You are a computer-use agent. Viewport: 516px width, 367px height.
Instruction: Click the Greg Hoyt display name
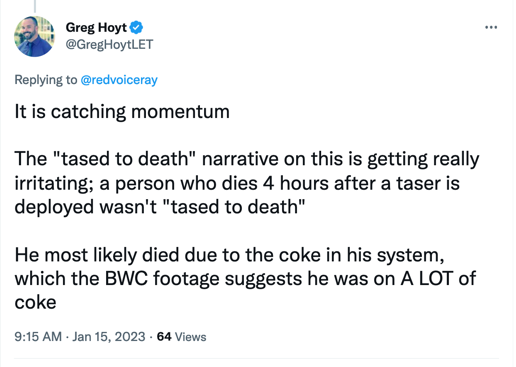coord(96,27)
